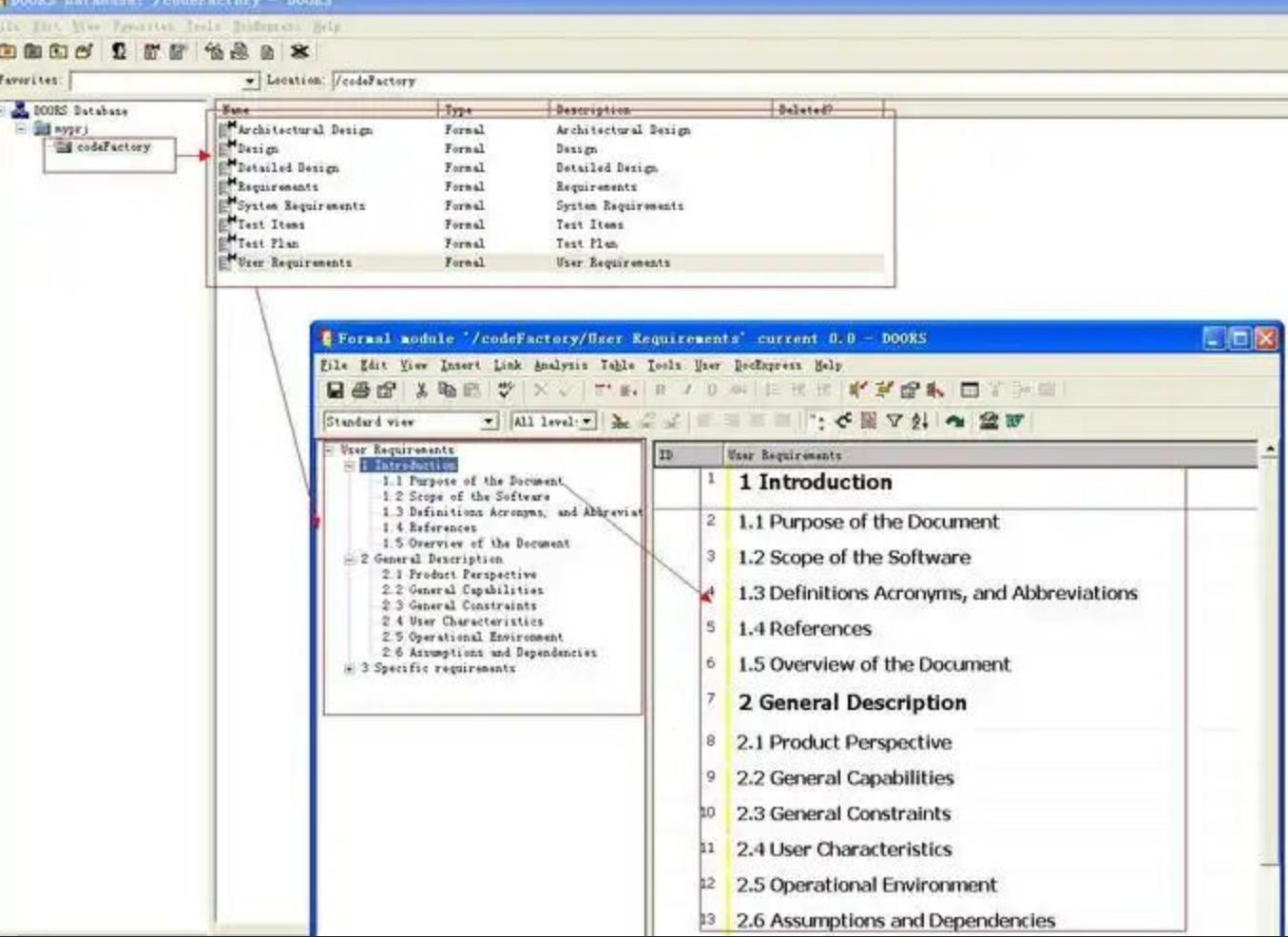This screenshot has height=937, width=1288.
Task: Click the single page icon in database toolbar
Action: [x=267, y=51]
